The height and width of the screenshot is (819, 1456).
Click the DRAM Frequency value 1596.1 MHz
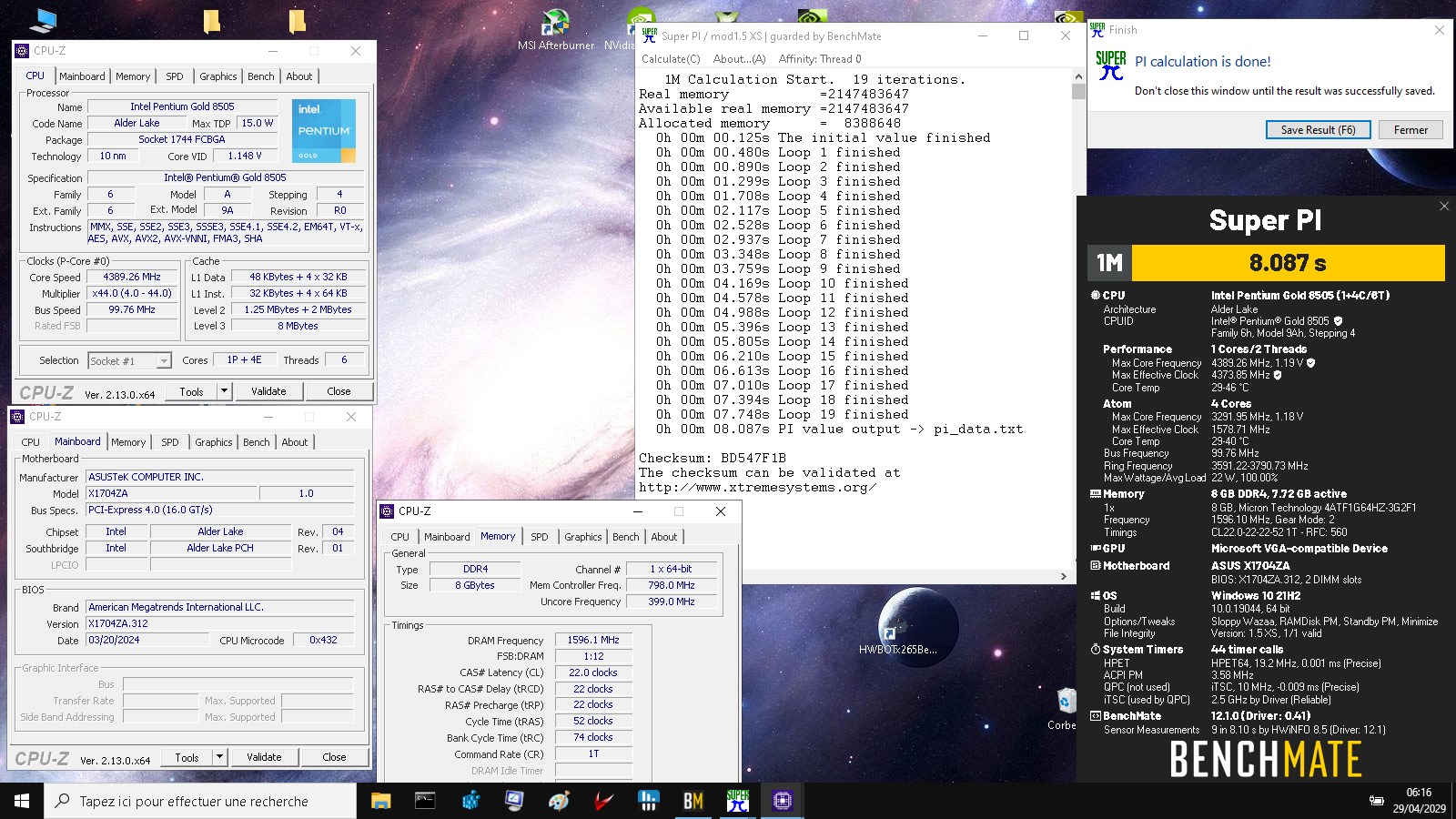coord(593,641)
